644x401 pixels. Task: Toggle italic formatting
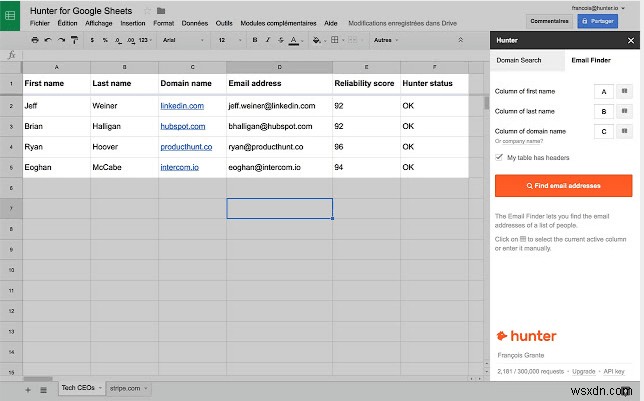click(x=268, y=40)
